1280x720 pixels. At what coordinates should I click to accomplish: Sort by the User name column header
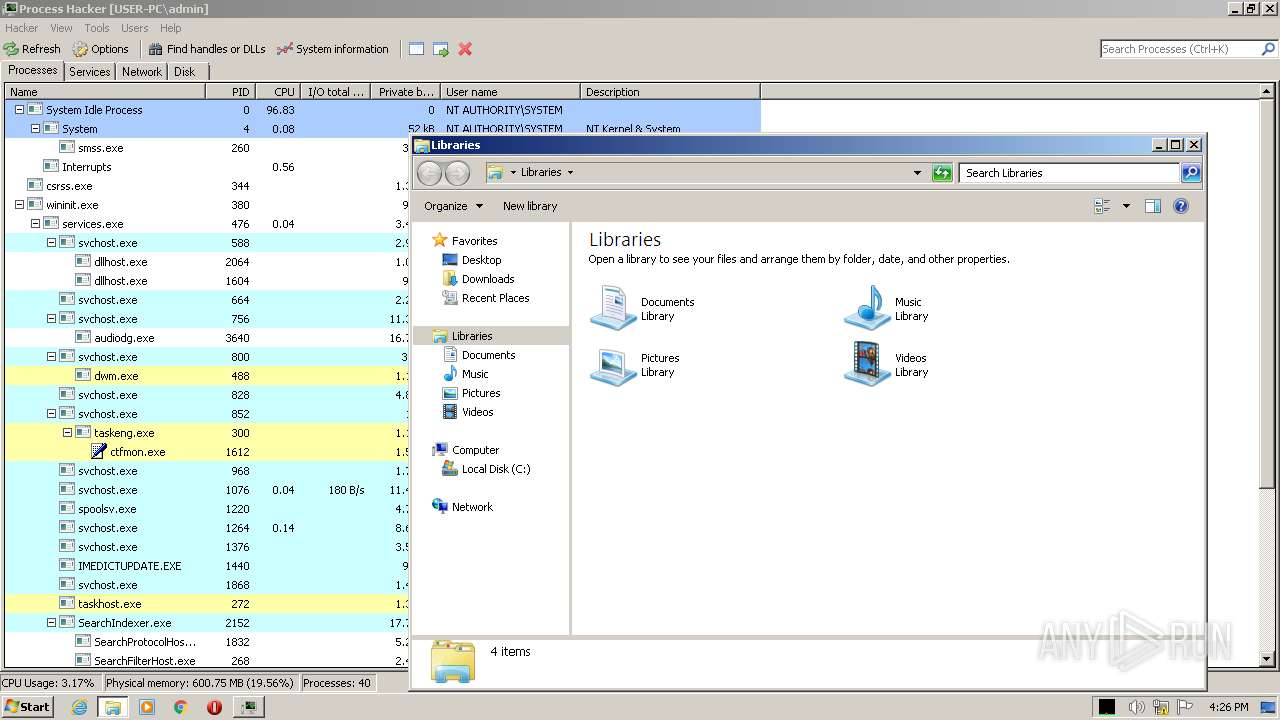(x=510, y=91)
